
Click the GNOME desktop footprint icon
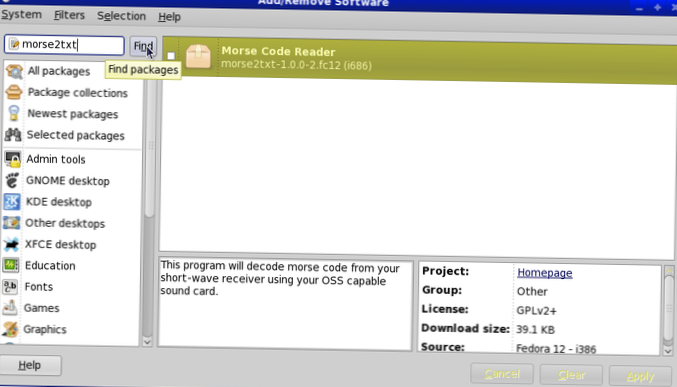point(13,181)
